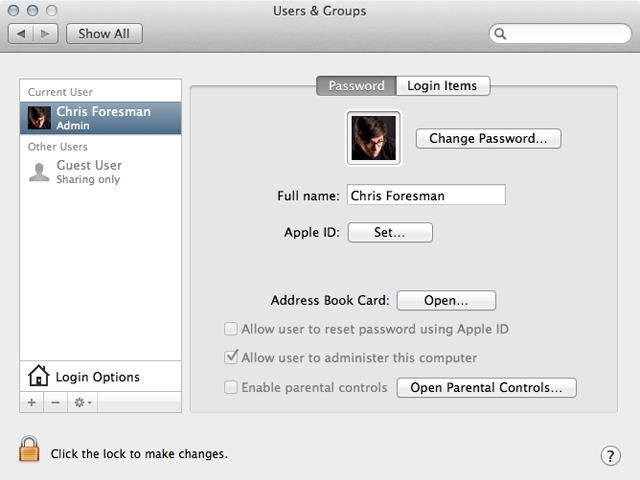Image resolution: width=640 pixels, height=480 pixels.
Task: Click Open Parental Controls button
Action: [x=486, y=387]
